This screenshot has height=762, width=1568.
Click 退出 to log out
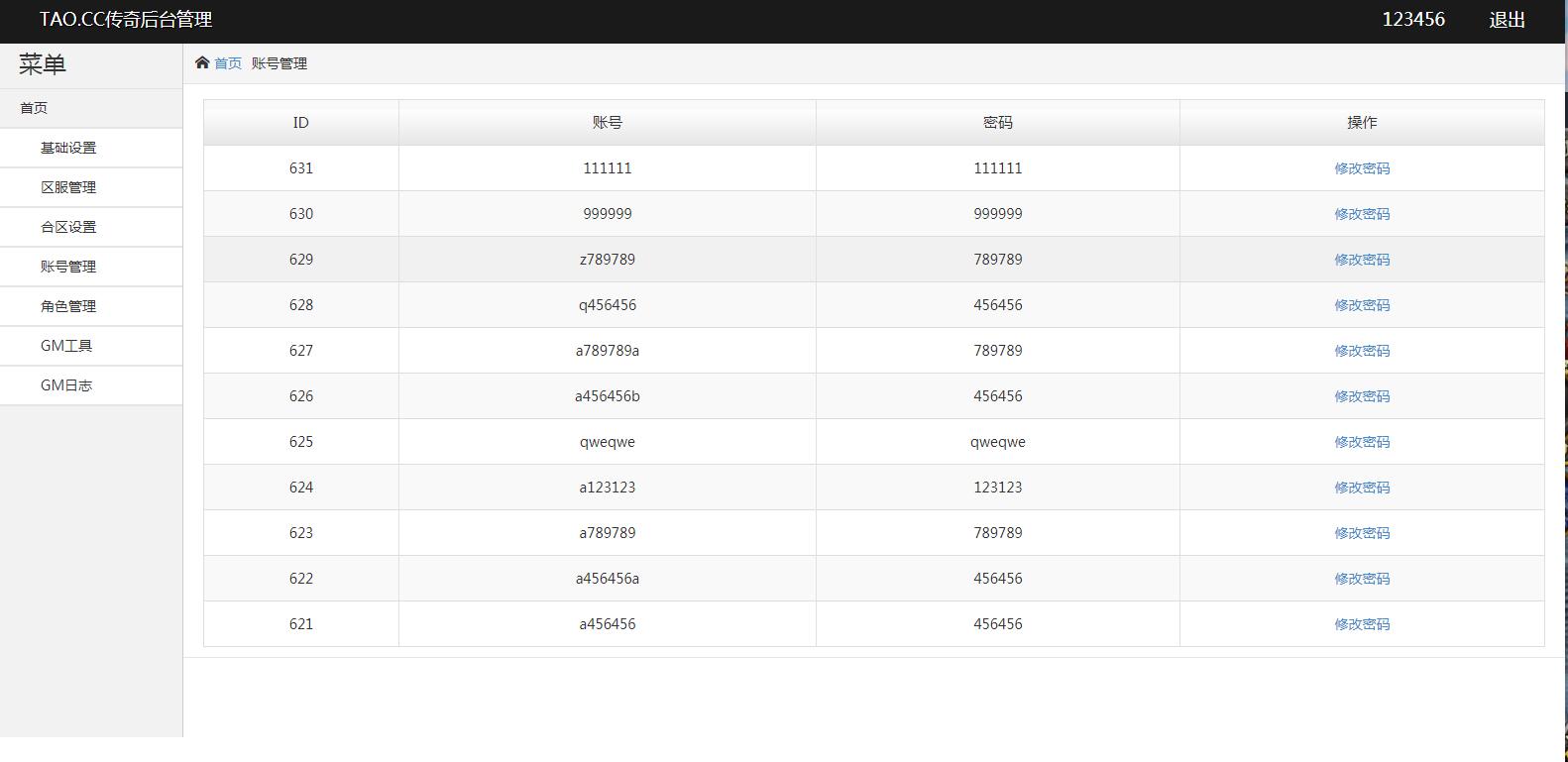[1507, 20]
